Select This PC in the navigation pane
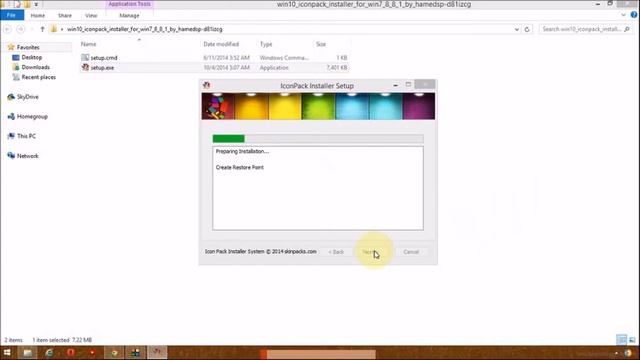The width and height of the screenshot is (640, 360). click(x=26, y=136)
